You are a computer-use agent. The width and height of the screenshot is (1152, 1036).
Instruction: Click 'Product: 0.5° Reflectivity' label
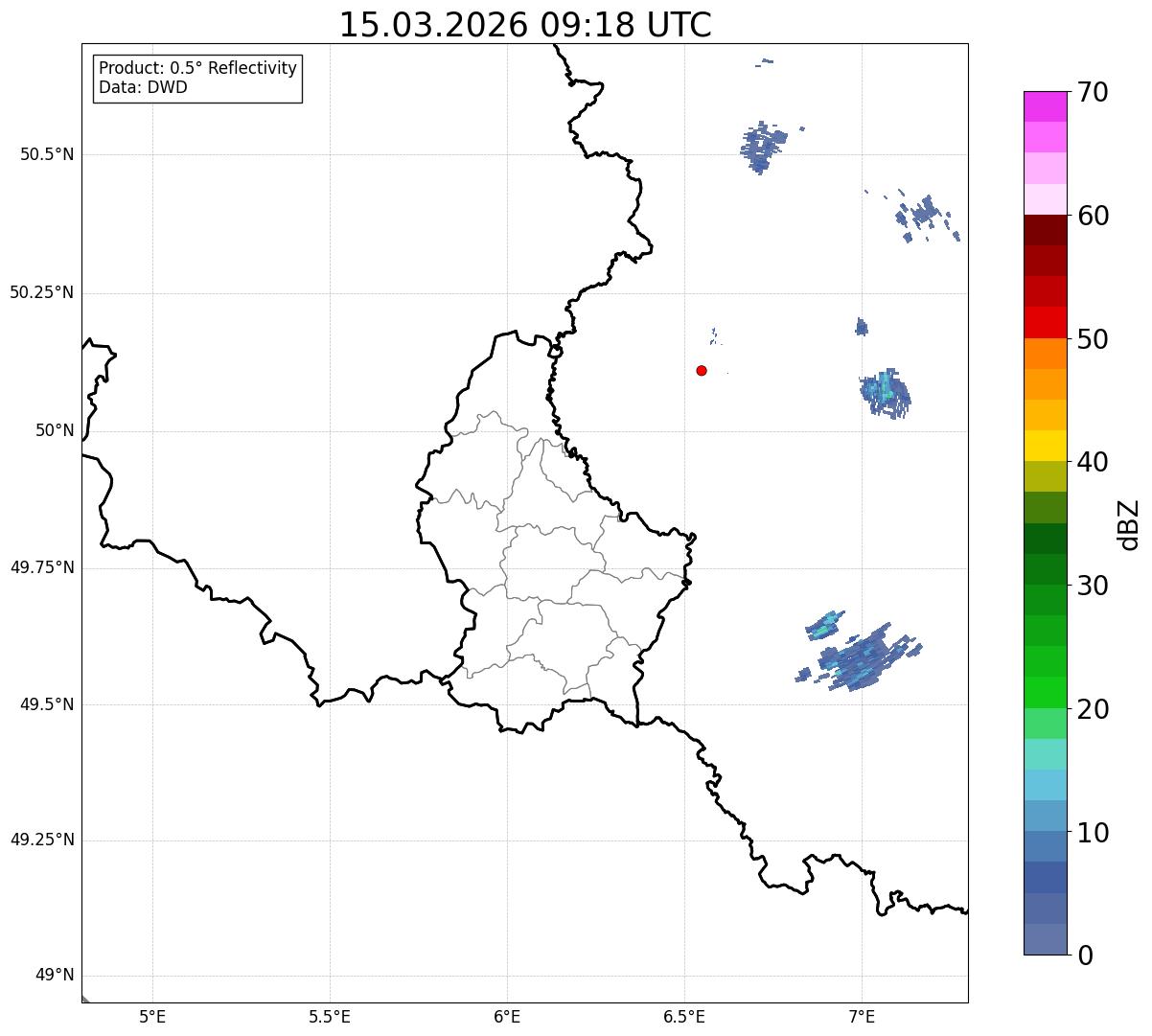tap(197, 69)
